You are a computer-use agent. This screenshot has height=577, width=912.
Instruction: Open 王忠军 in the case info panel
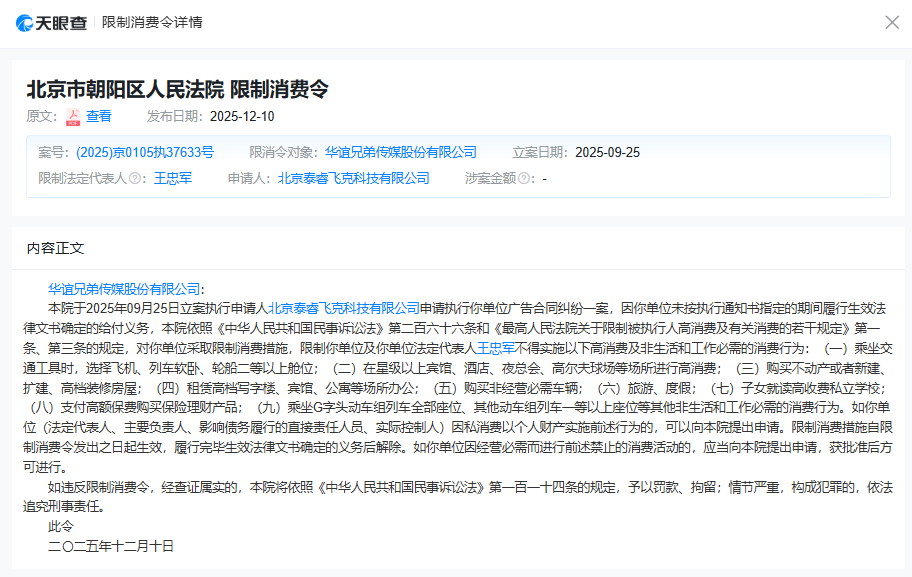[172, 178]
